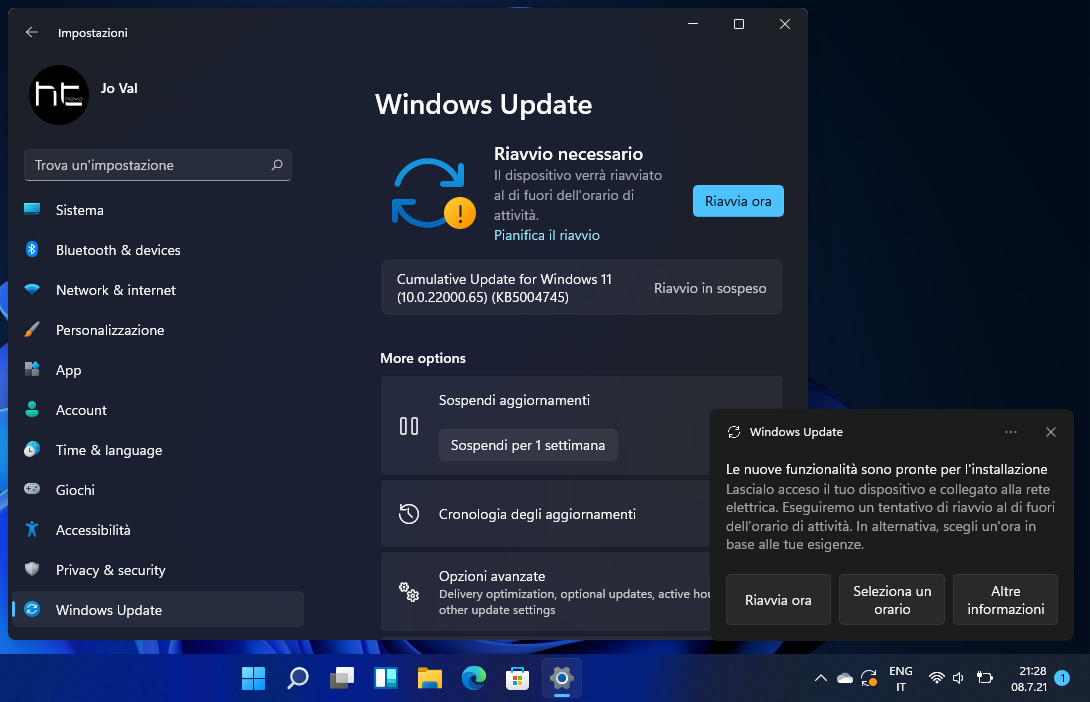Switch keyboard layout via the ENG IT indicator
The width and height of the screenshot is (1090, 702).
pyautogui.click(x=900, y=678)
